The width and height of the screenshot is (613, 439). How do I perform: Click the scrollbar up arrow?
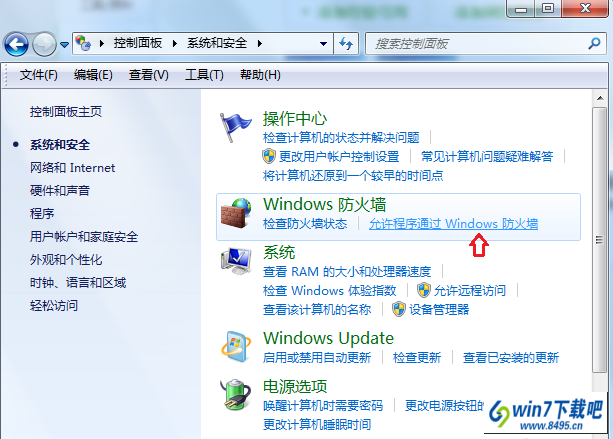click(600, 98)
